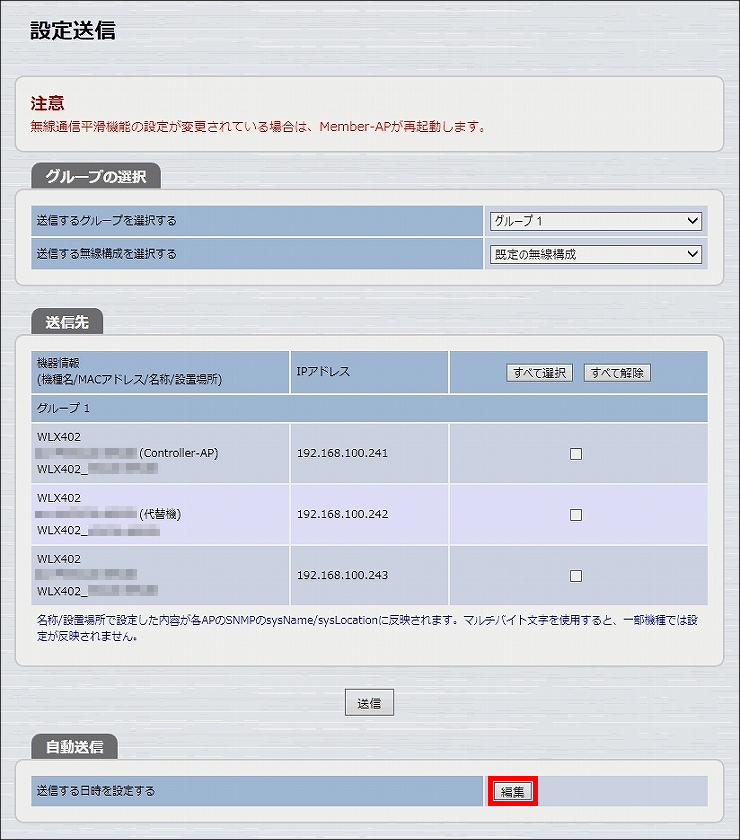This screenshot has height=840, width=740.
Task: Click the 送信 button
Action: (x=369, y=703)
